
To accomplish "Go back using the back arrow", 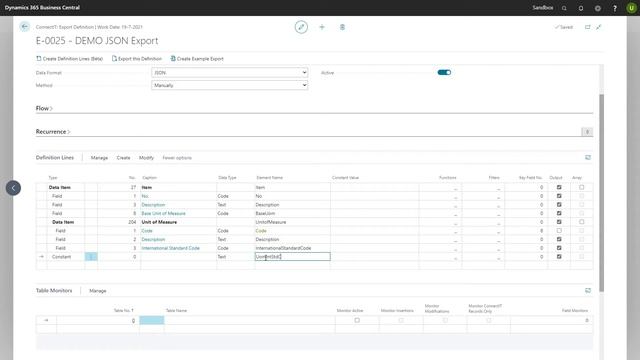I will 24,27.
